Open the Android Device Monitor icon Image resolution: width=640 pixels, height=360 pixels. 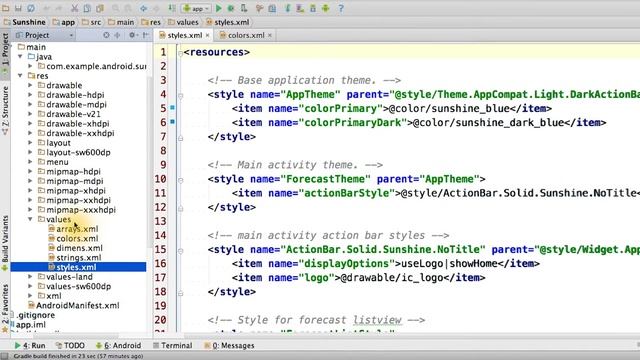(325, 8)
